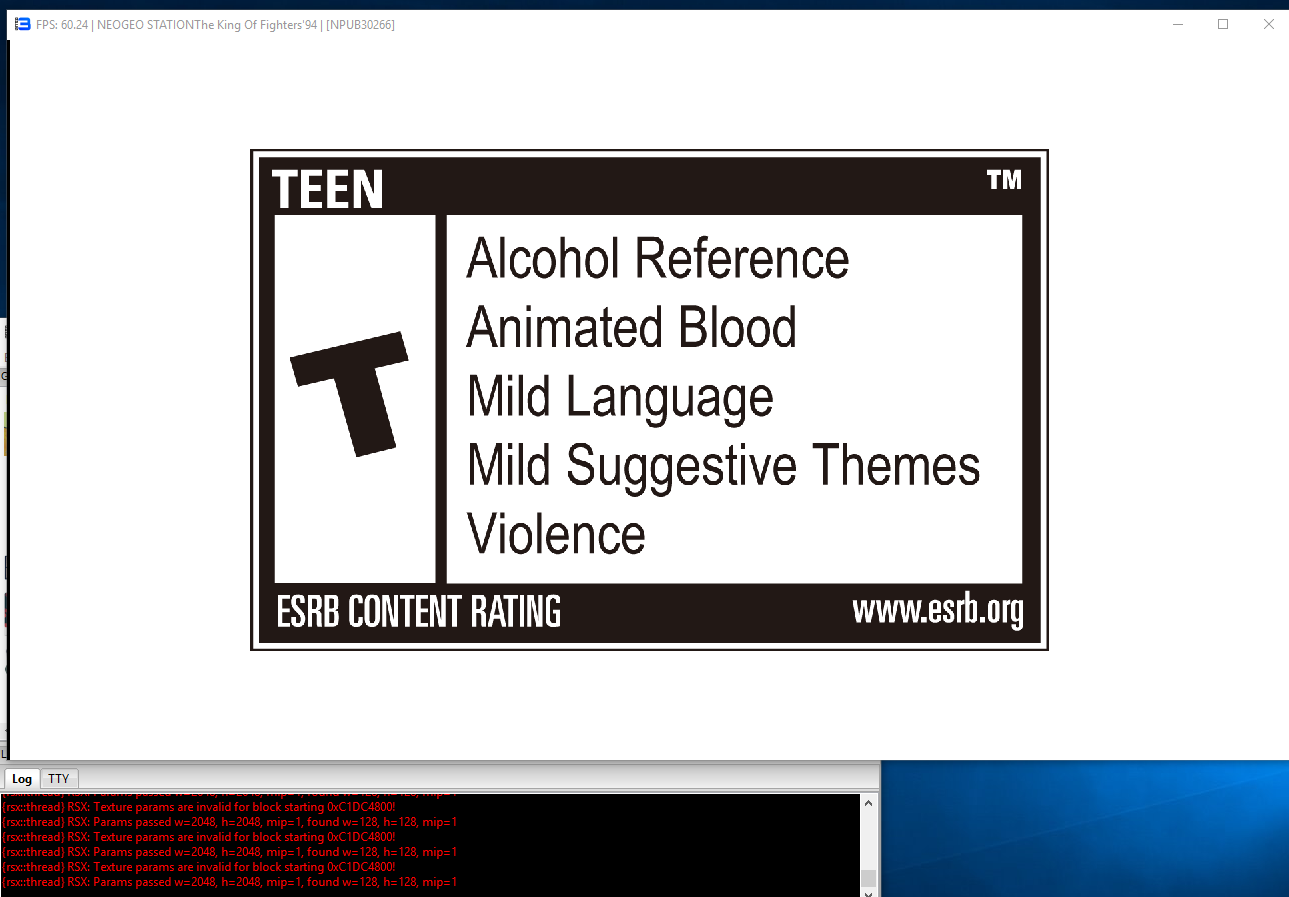Maximize the game window
1289x897 pixels.
click(1223, 25)
